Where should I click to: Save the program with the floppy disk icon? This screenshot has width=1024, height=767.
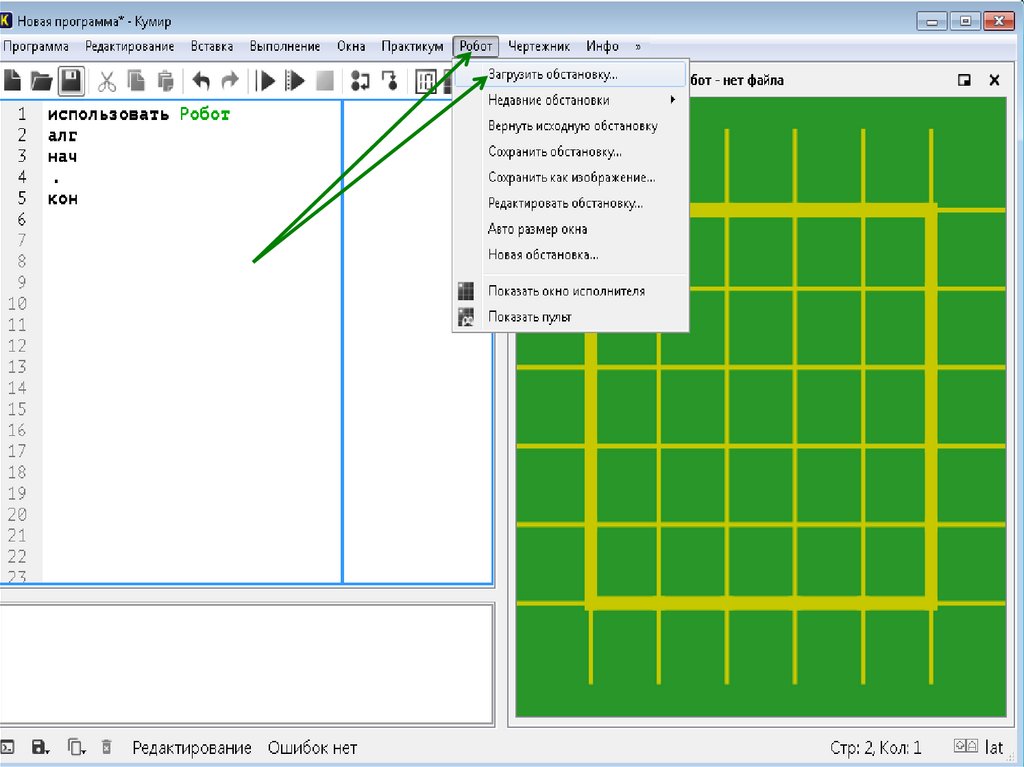(x=70, y=81)
